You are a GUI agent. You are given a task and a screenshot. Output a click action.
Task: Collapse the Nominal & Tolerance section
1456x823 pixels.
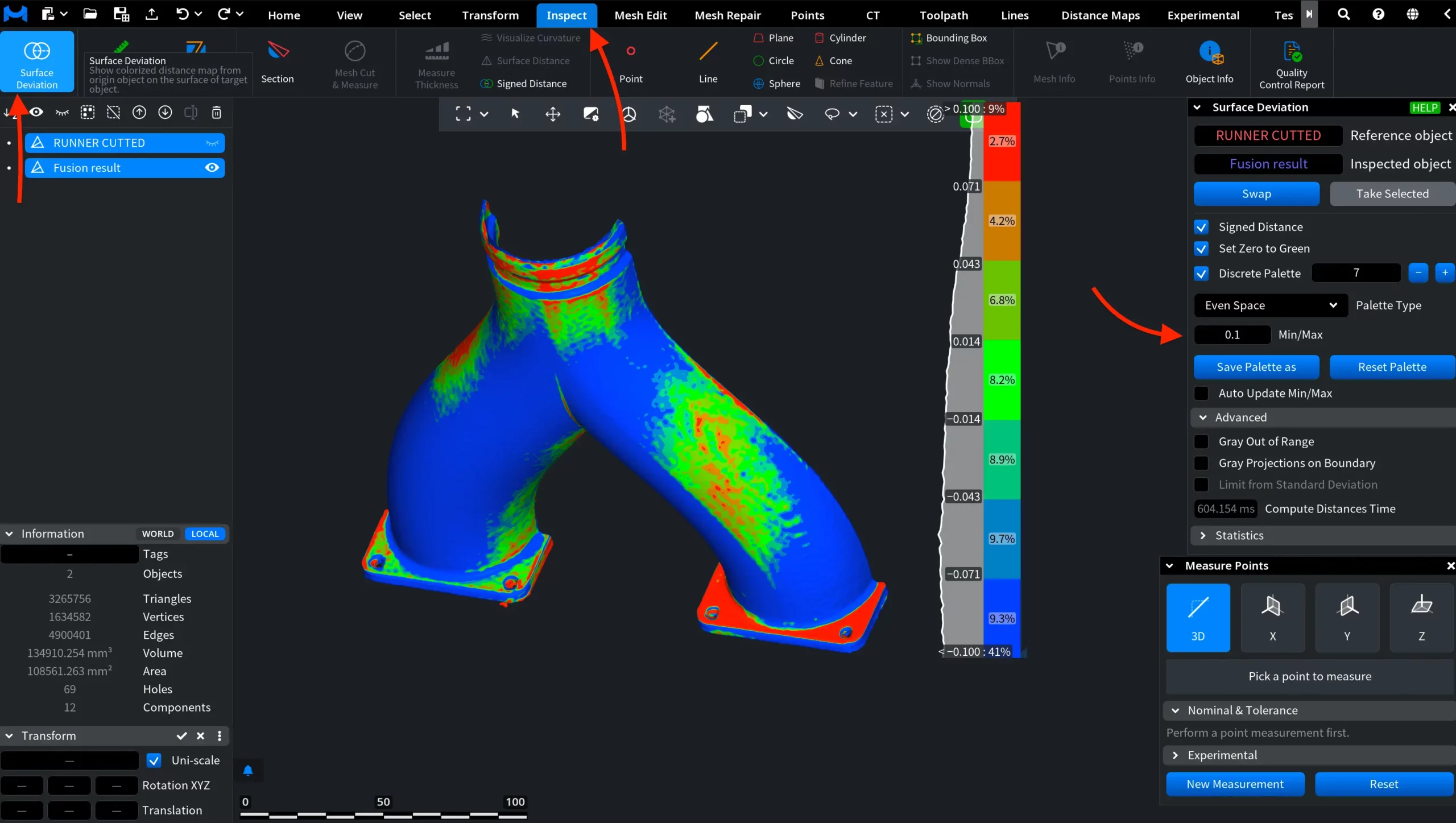[1175, 710]
